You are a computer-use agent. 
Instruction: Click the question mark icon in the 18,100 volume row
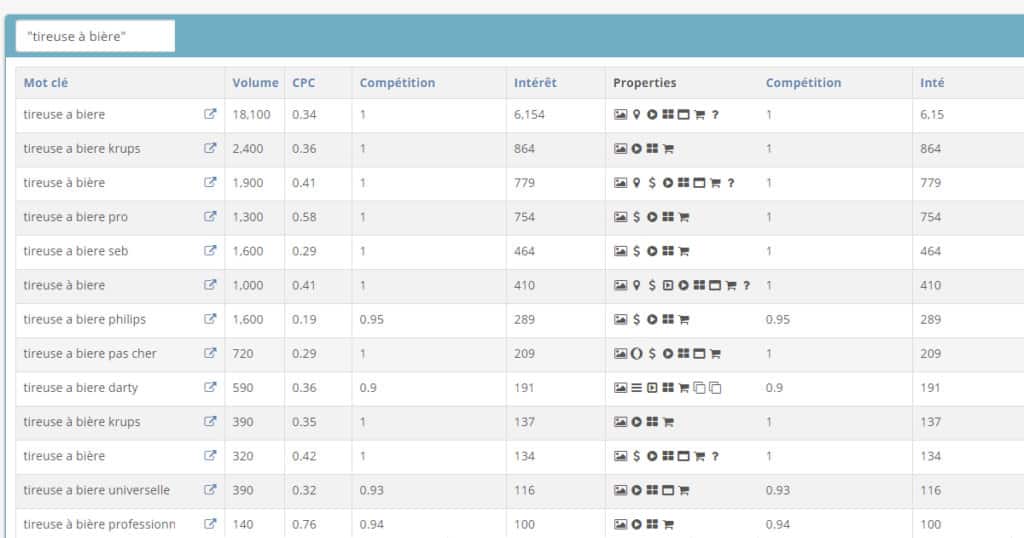715,114
